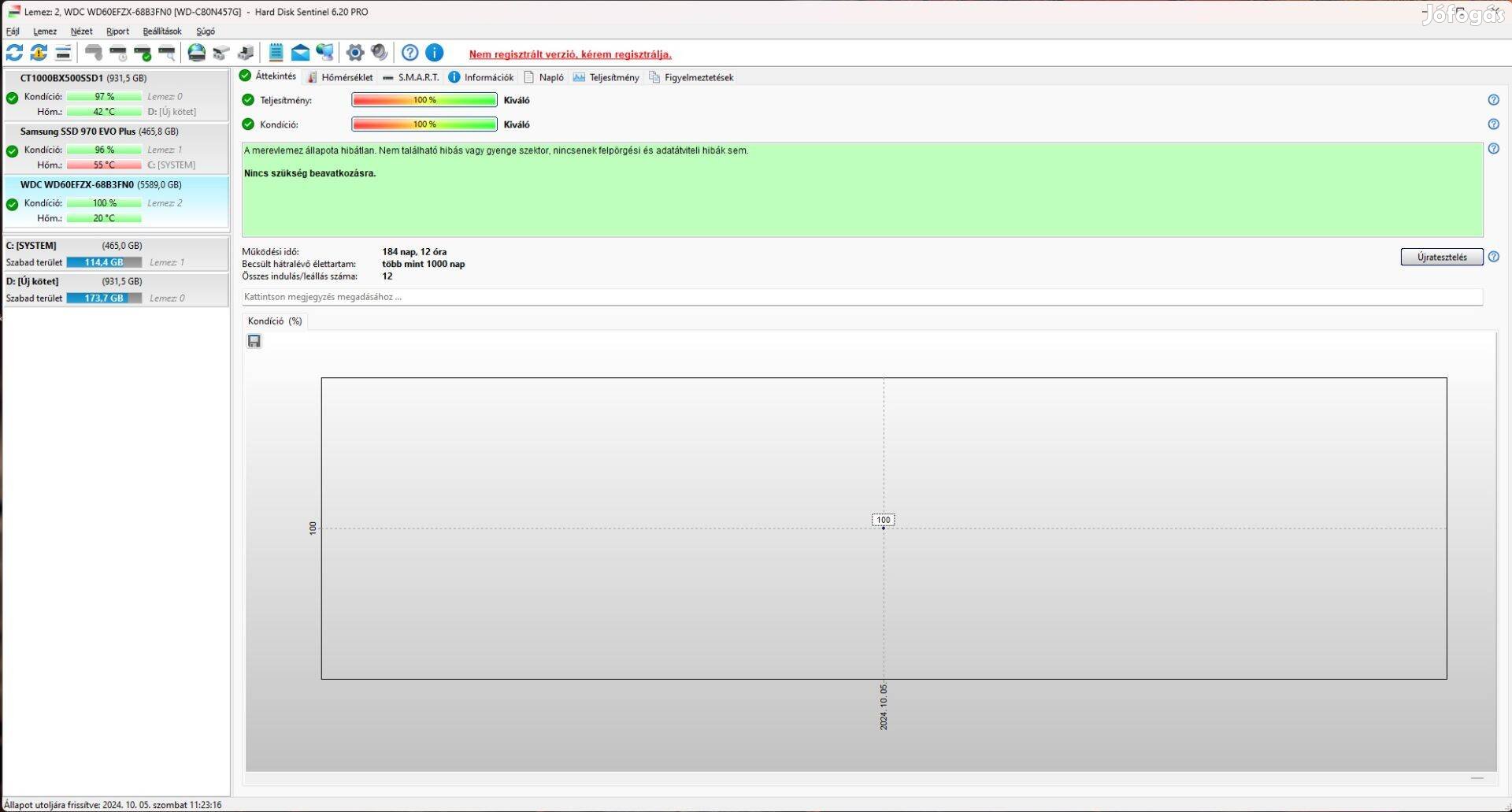Click help icon next to Újratesztelés

point(1493,257)
